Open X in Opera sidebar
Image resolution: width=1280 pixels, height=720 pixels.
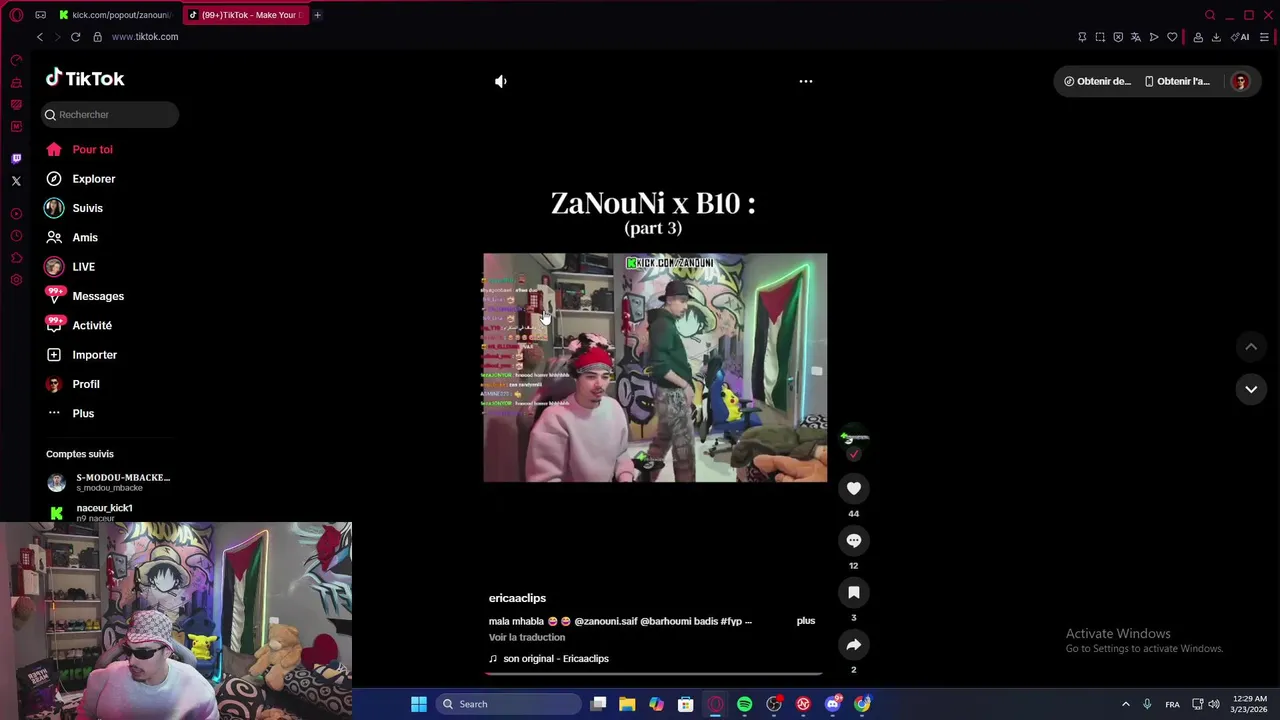click(x=16, y=181)
